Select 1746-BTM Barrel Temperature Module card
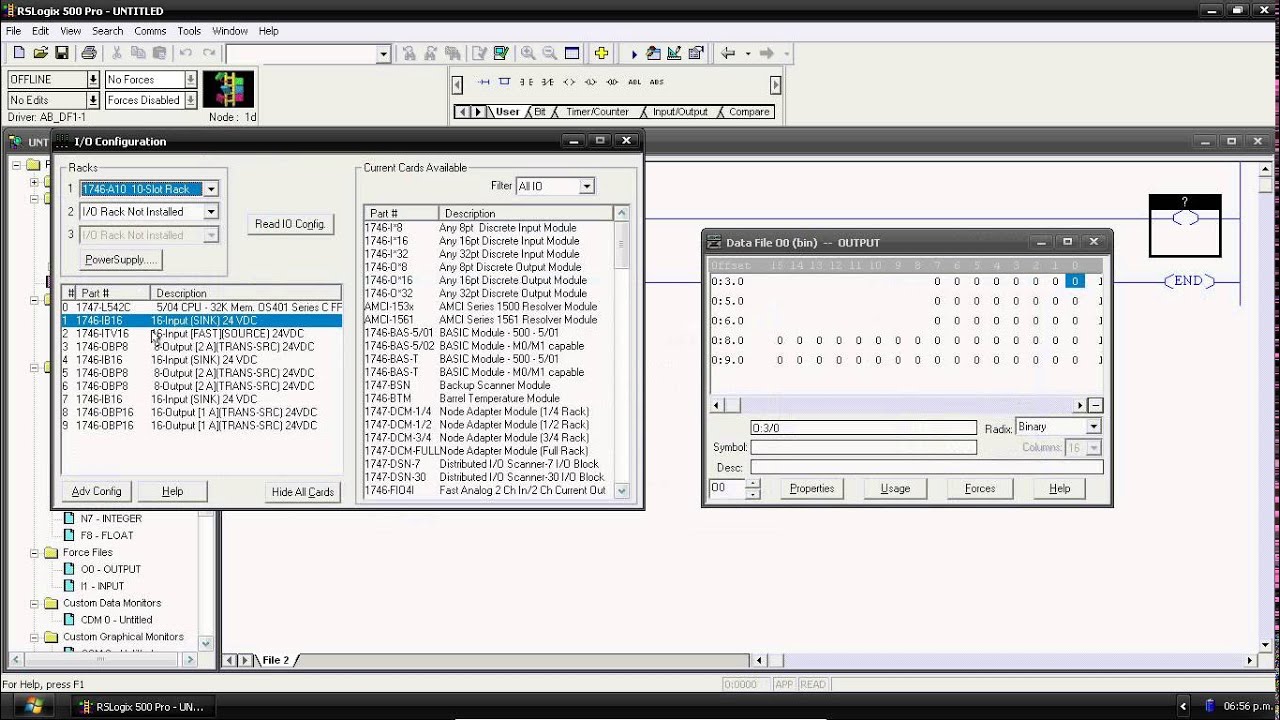The width and height of the screenshot is (1280, 720). click(489, 398)
